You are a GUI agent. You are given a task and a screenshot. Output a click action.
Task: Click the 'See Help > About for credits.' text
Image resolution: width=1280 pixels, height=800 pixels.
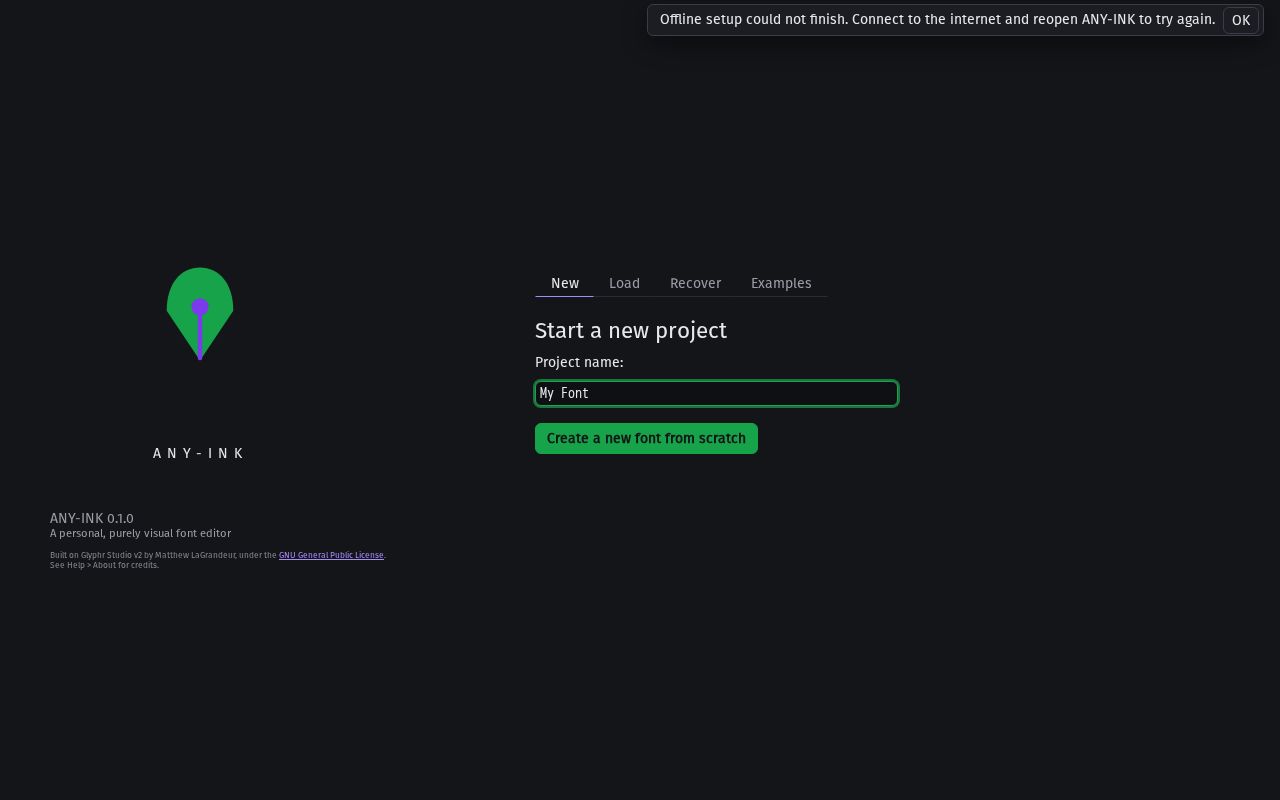coord(104,565)
